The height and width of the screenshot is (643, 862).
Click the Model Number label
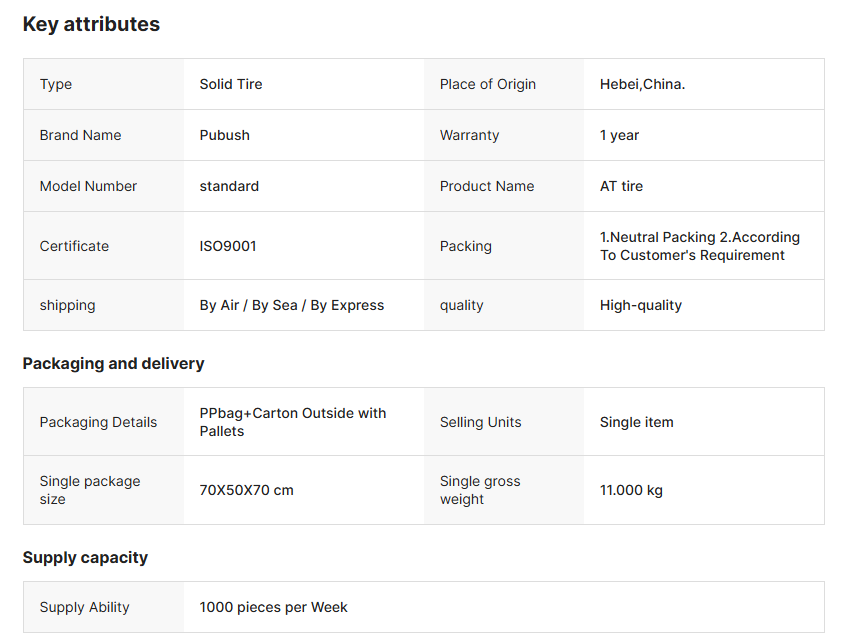(x=88, y=186)
